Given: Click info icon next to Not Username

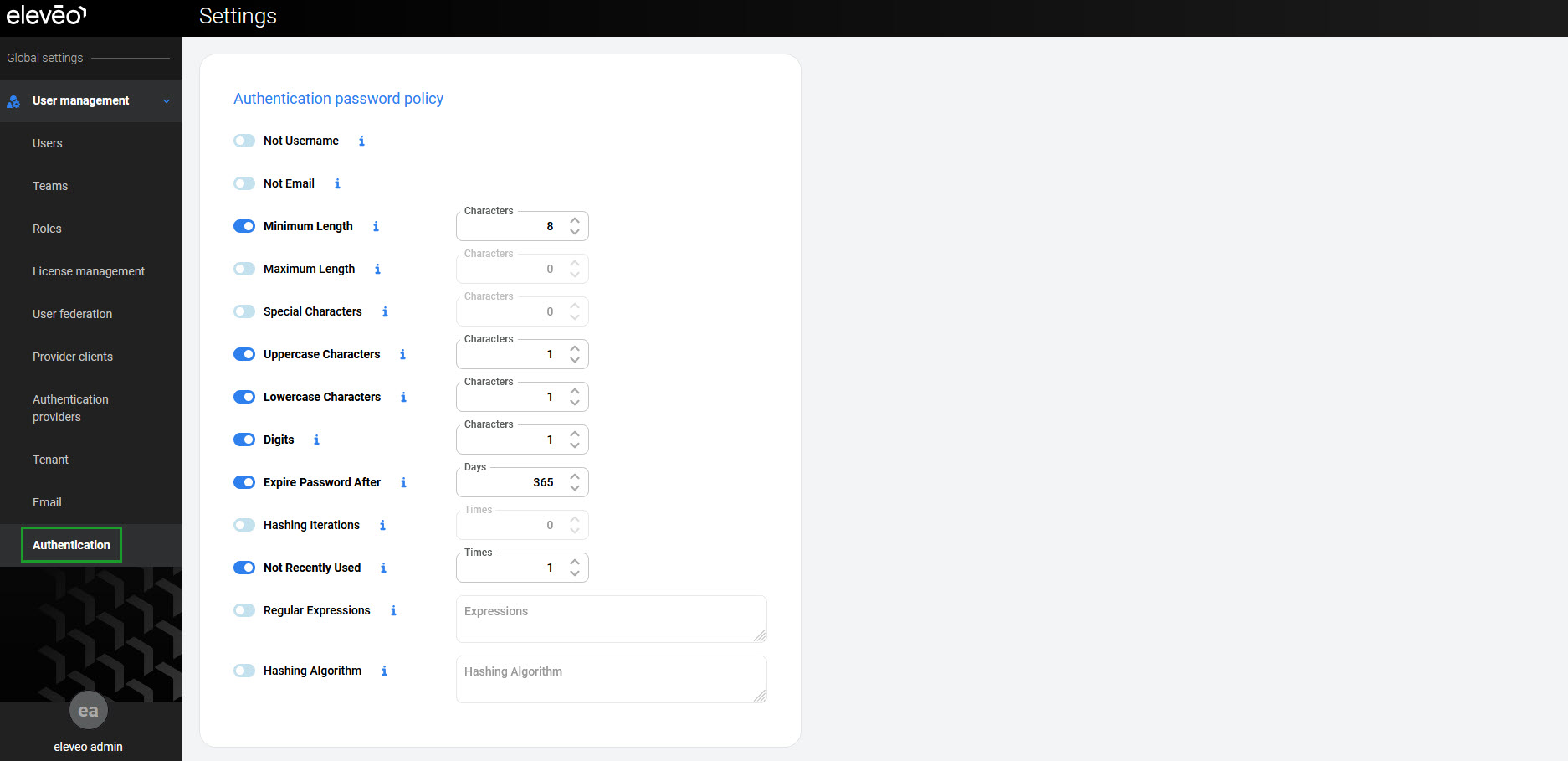Looking at the screenshot, I should coord(361,141).
